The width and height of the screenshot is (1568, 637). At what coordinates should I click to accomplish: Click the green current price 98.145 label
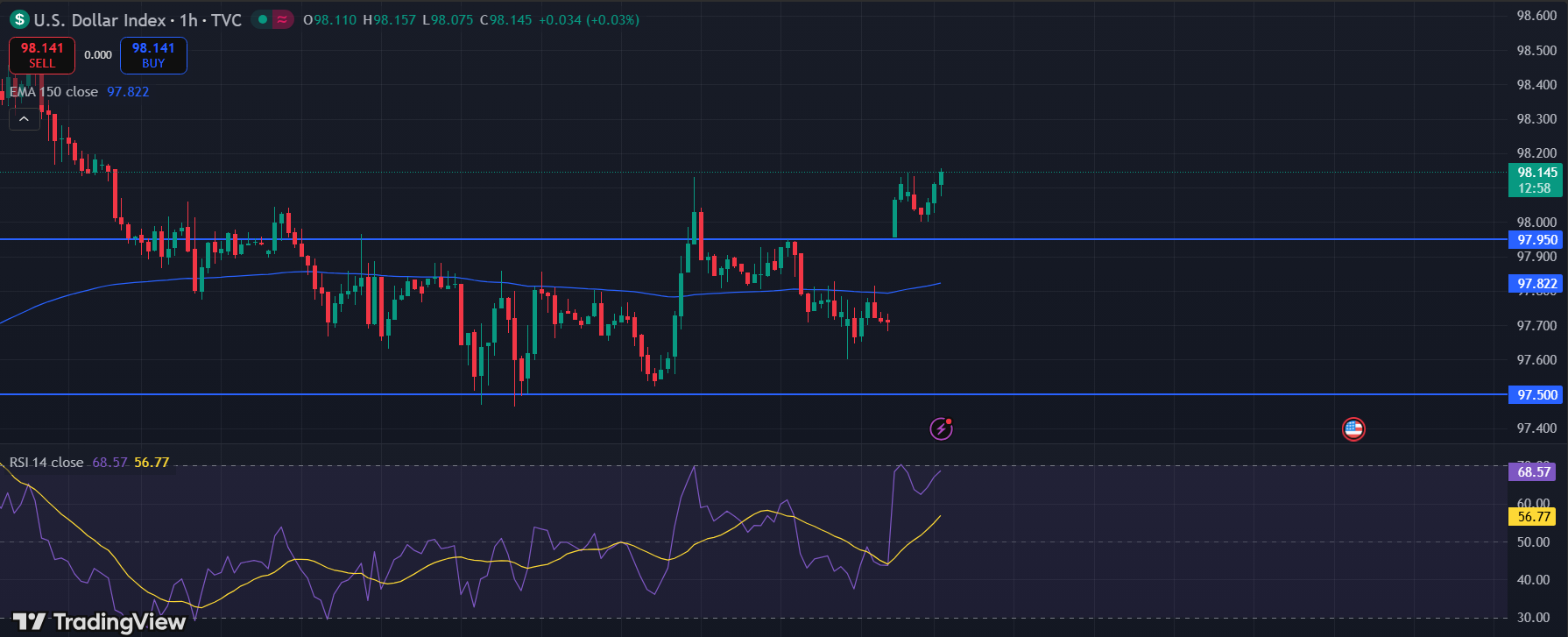(1537, 180)
